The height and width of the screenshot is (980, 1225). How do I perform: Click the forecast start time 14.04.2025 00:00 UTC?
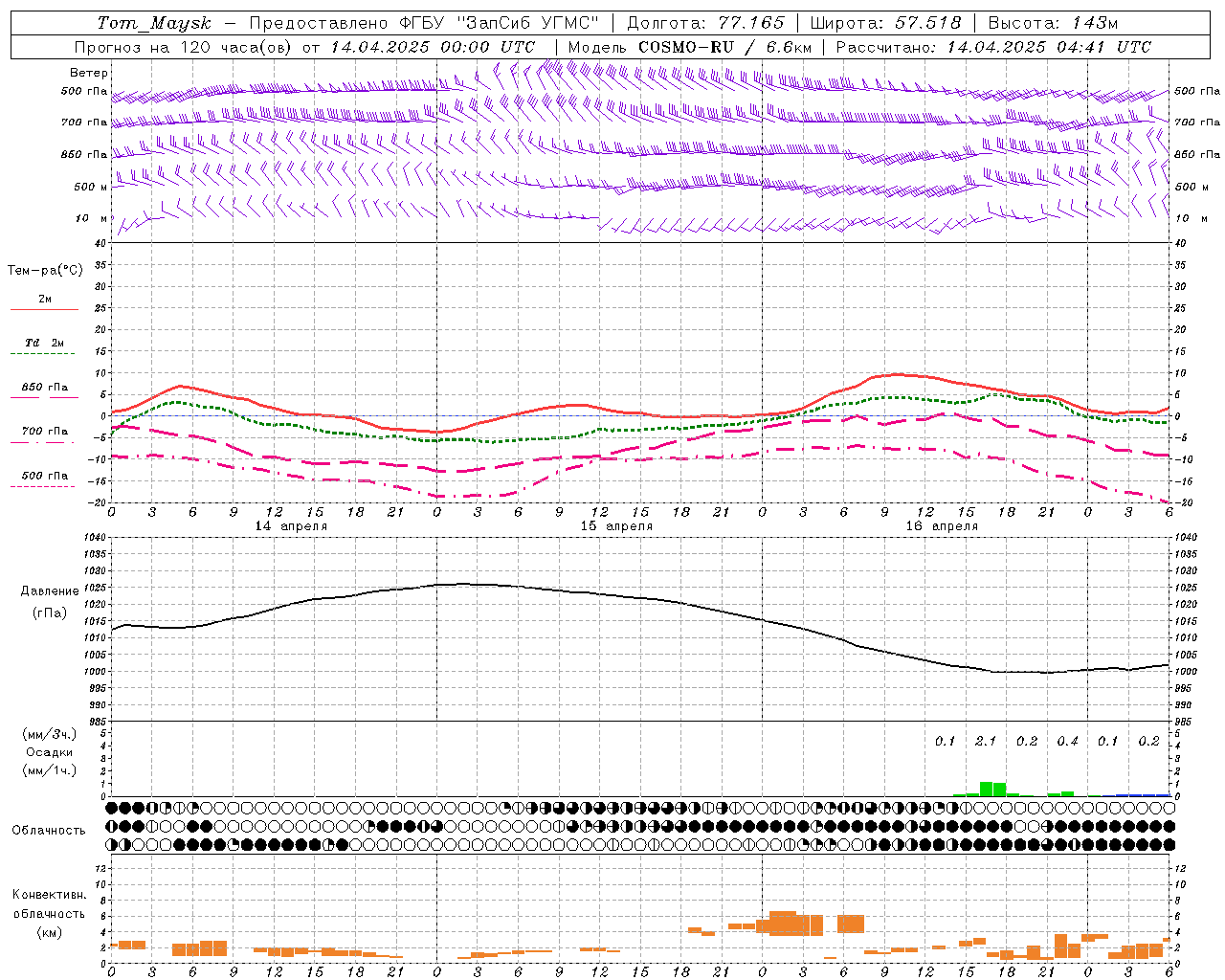tap(433, 47)
